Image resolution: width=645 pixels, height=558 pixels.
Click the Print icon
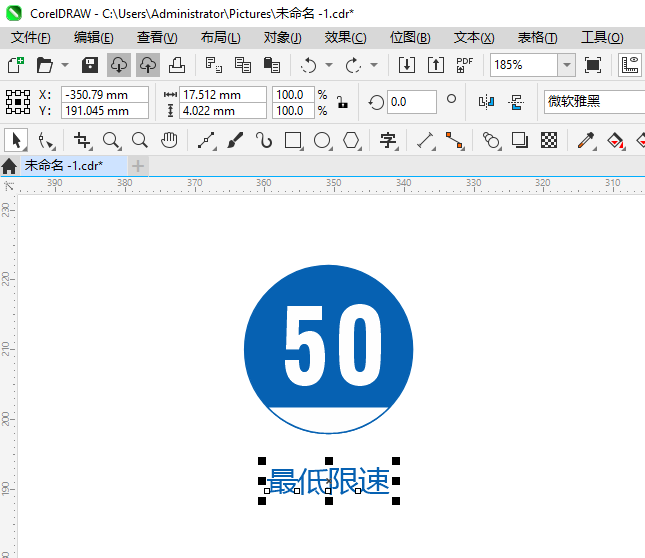[177, 65]
